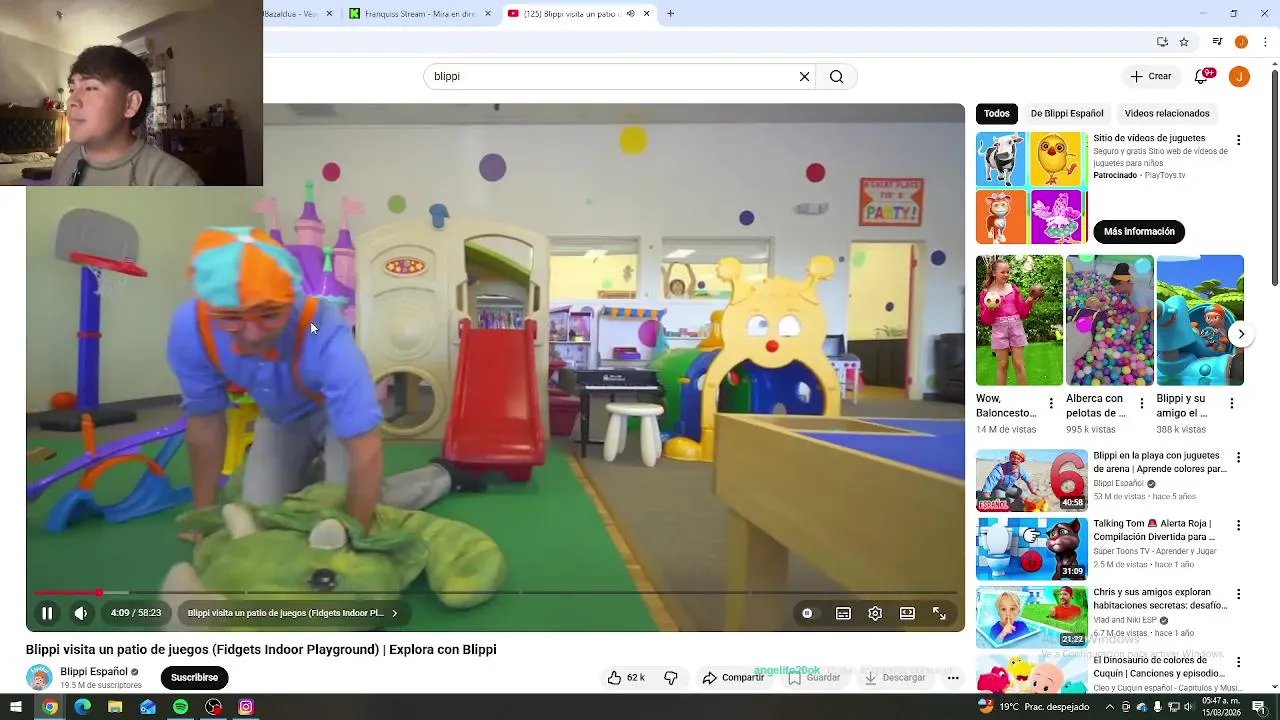This screenshot has height=720, width=1280.
Task: Open options for 'Talking Tom' video
Action: [1238, 525]
